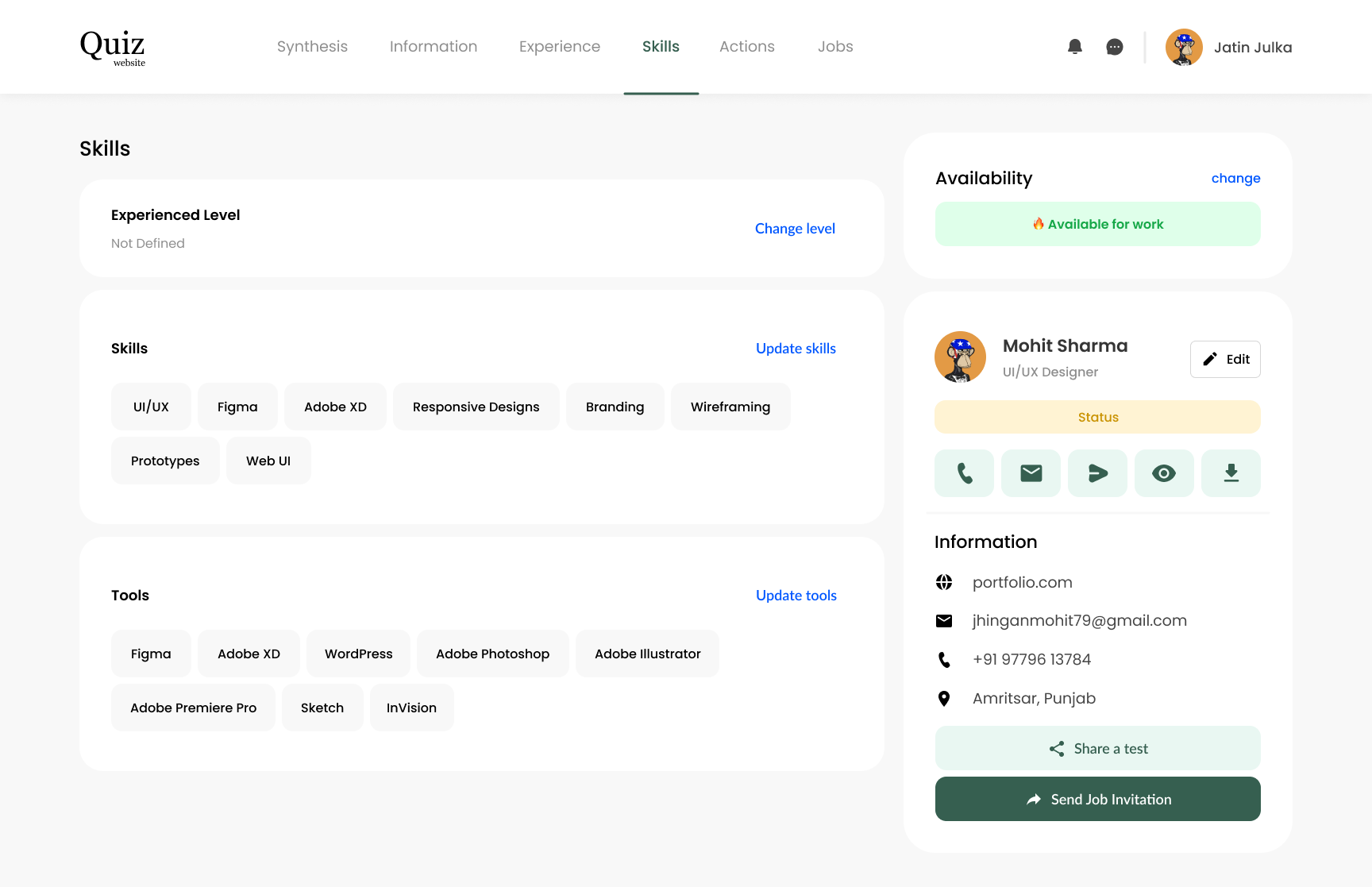Click the email envelope action button

point(1031,473)
